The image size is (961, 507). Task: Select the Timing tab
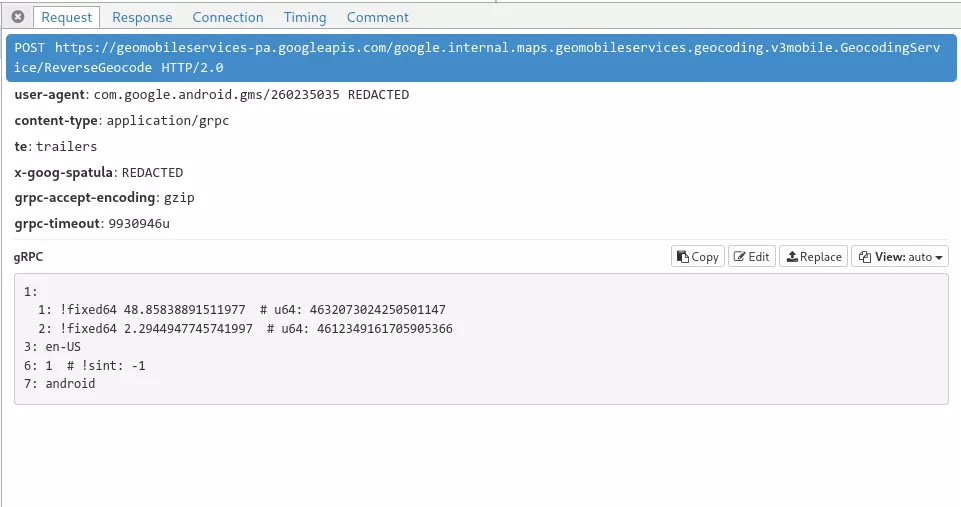point(305,17)
